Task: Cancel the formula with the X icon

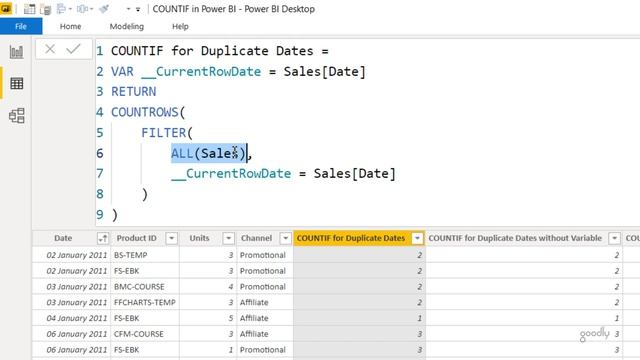Action: click(x=50, y=49)
